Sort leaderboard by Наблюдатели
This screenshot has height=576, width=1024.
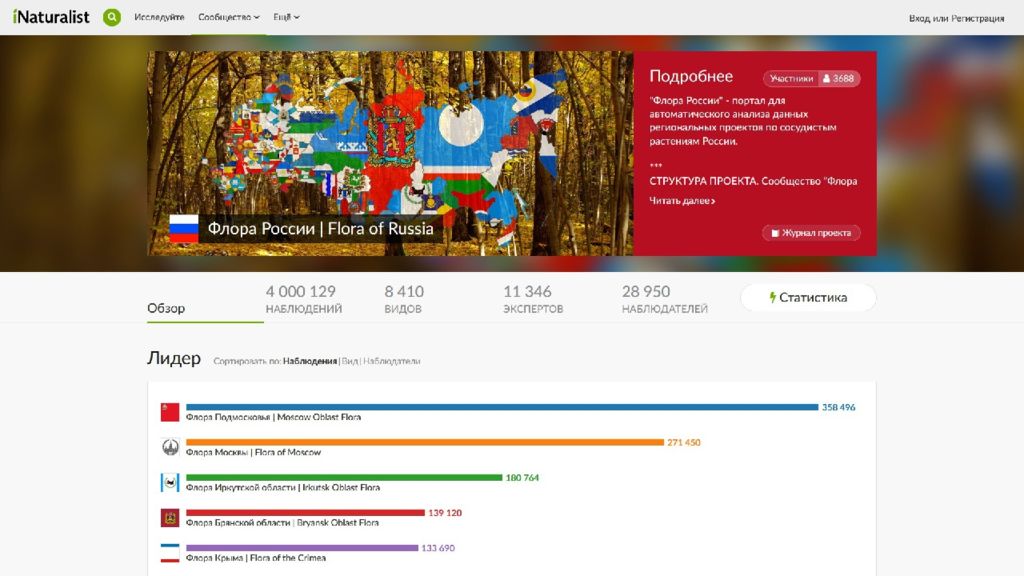coord(391,360)
